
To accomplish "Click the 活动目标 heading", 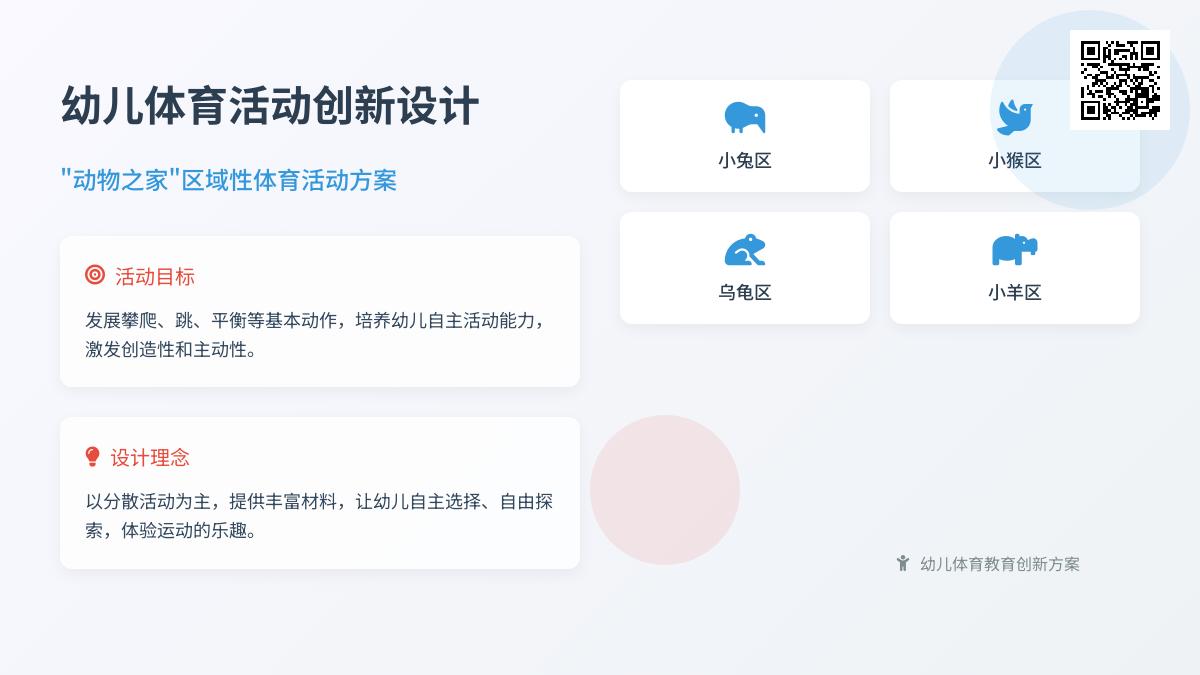I will click(155, 276).
